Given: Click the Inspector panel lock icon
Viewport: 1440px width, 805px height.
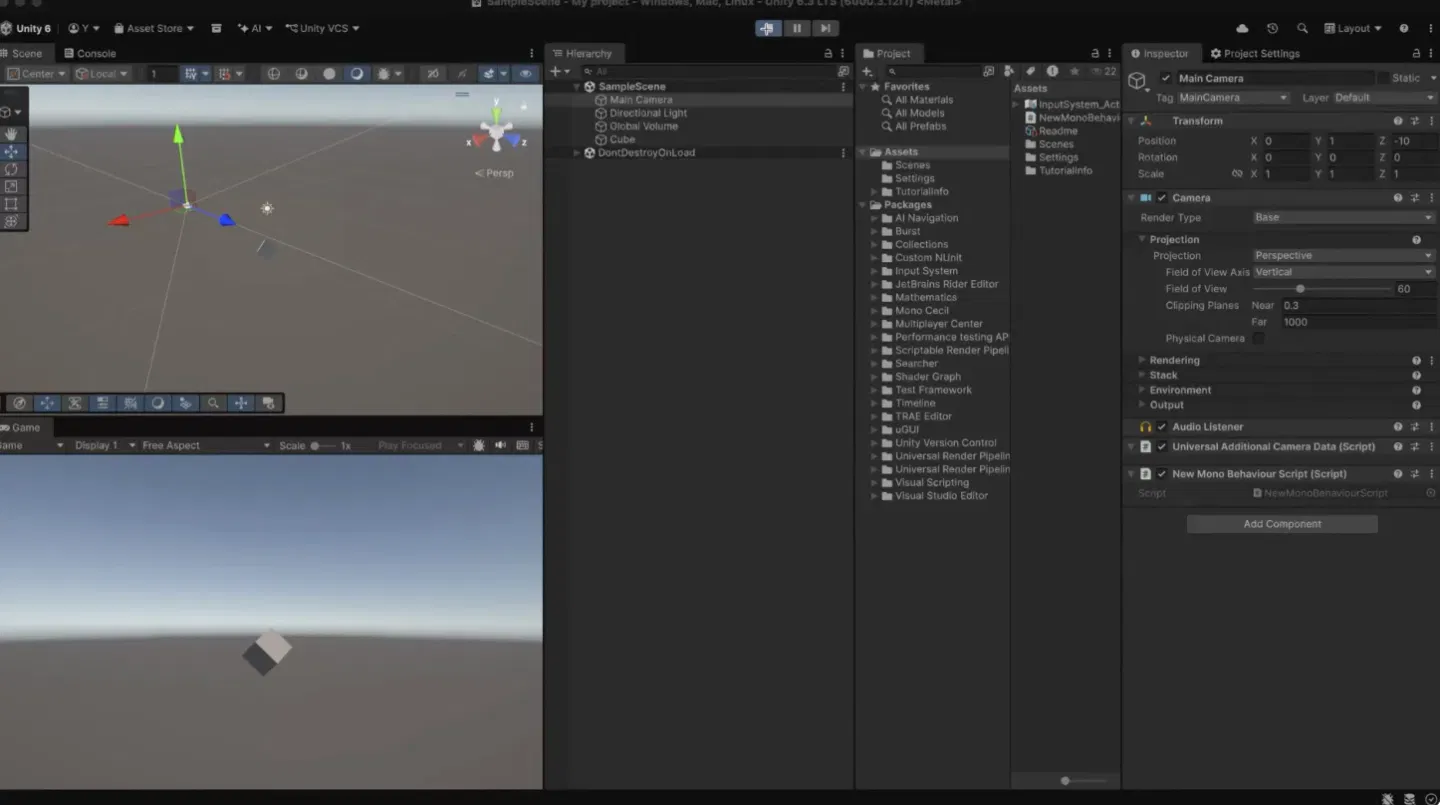Looking at the screenshot, I should 1417,54.
